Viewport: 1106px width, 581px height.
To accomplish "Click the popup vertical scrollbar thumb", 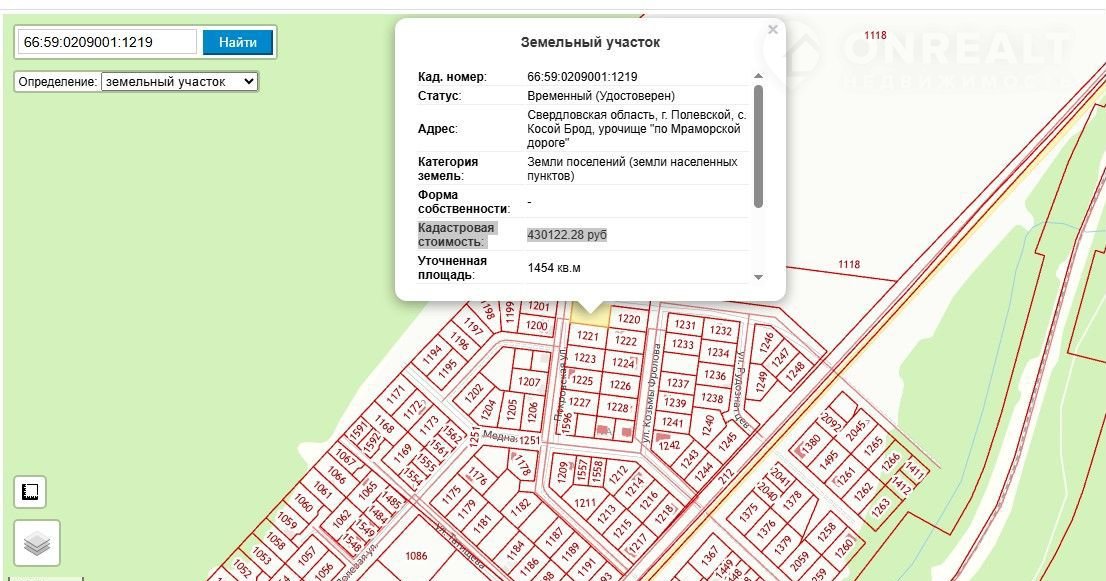I will (758, 146).
